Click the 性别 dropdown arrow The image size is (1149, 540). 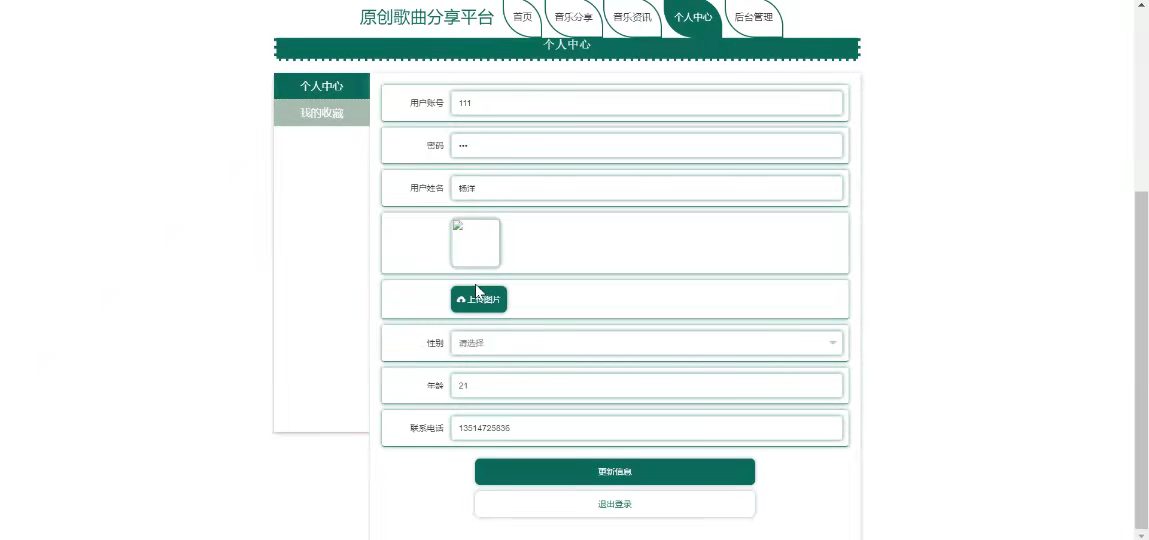[x=832, y=343]
